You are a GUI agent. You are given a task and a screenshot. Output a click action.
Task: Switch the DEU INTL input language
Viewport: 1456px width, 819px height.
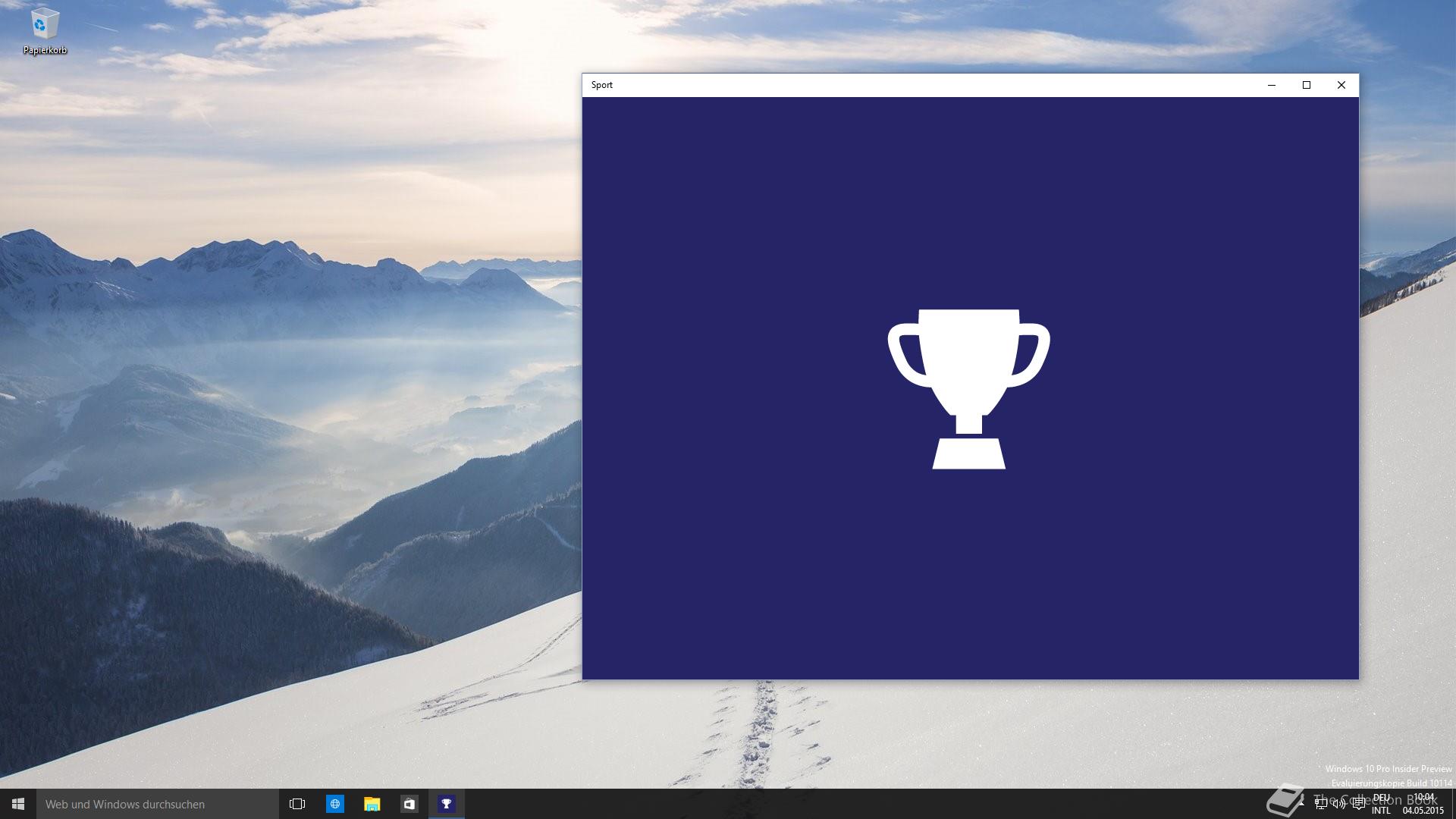(1381, 804)
